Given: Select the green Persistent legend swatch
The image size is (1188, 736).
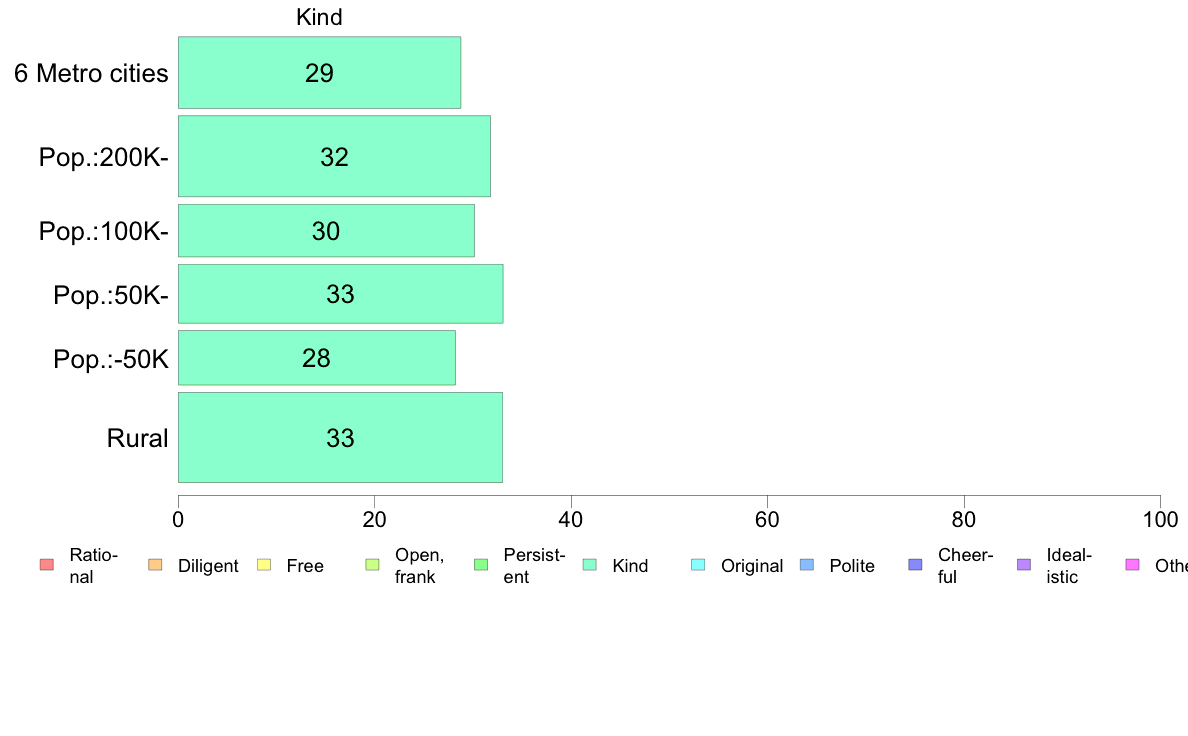Looking at the screenshot, I should (481, 565).
